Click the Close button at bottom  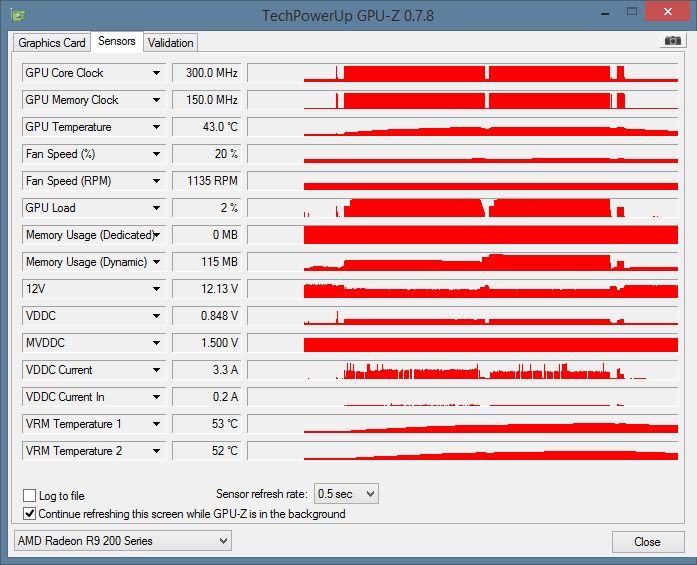pyautogui.click(x=648, y=542)
